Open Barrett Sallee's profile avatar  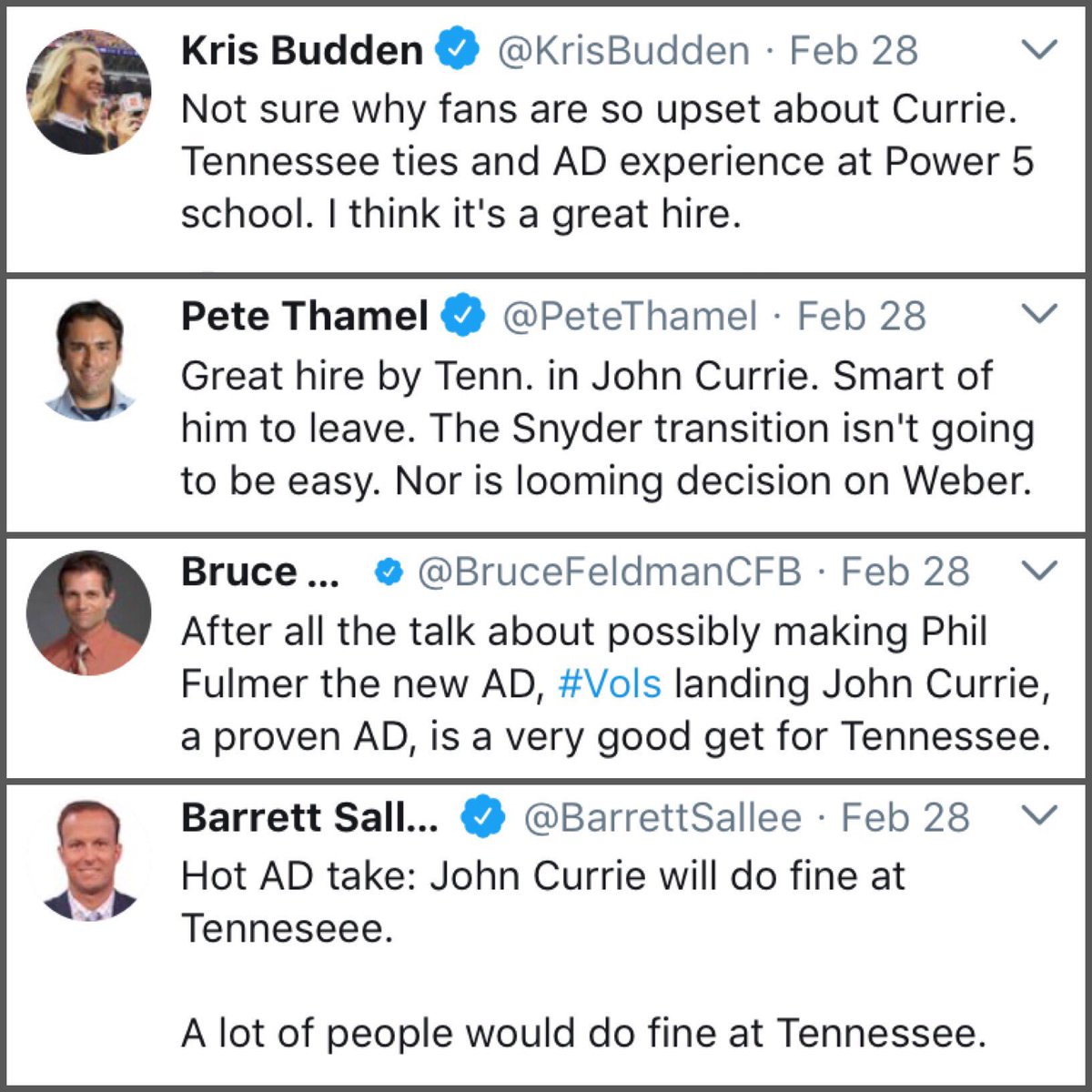click(88, 860)
